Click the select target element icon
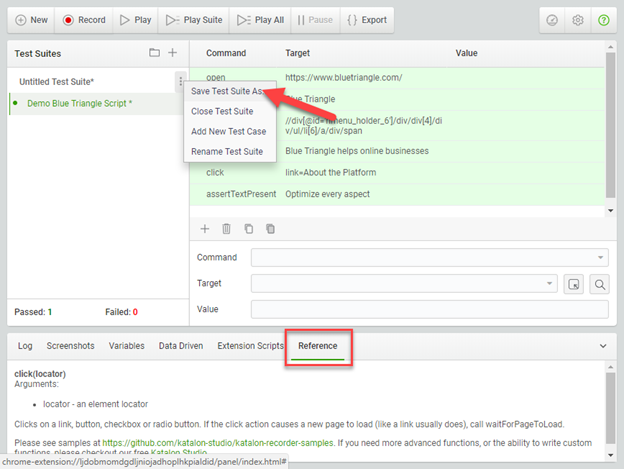 coord(573,284)
